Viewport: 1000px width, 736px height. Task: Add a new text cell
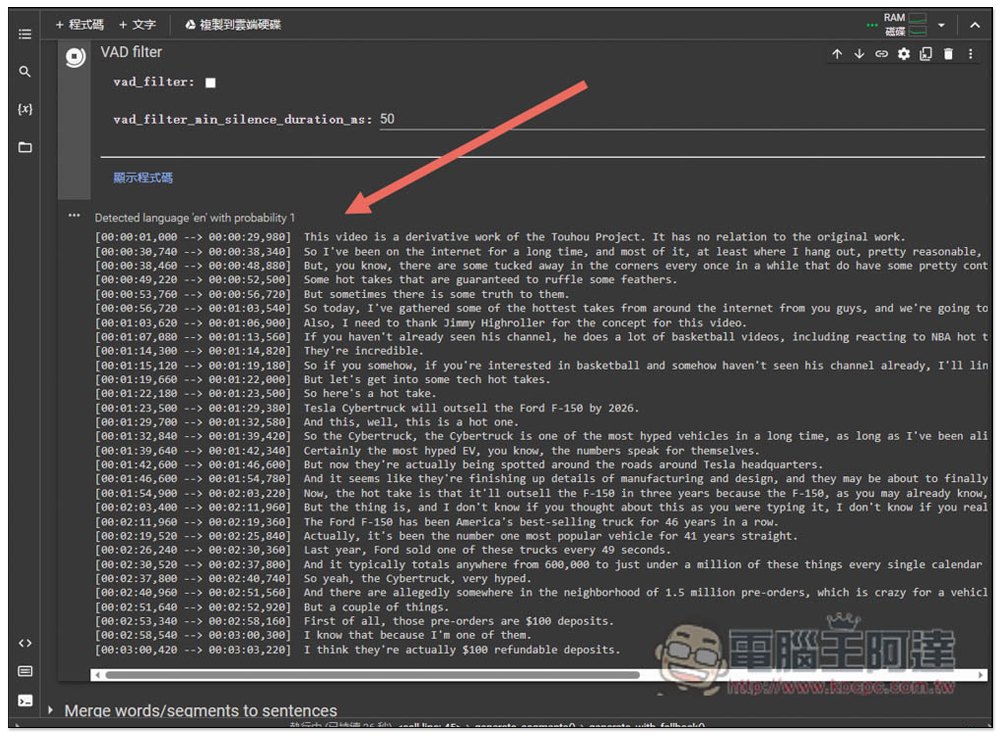pyautogui.click(x=137, y=24)
